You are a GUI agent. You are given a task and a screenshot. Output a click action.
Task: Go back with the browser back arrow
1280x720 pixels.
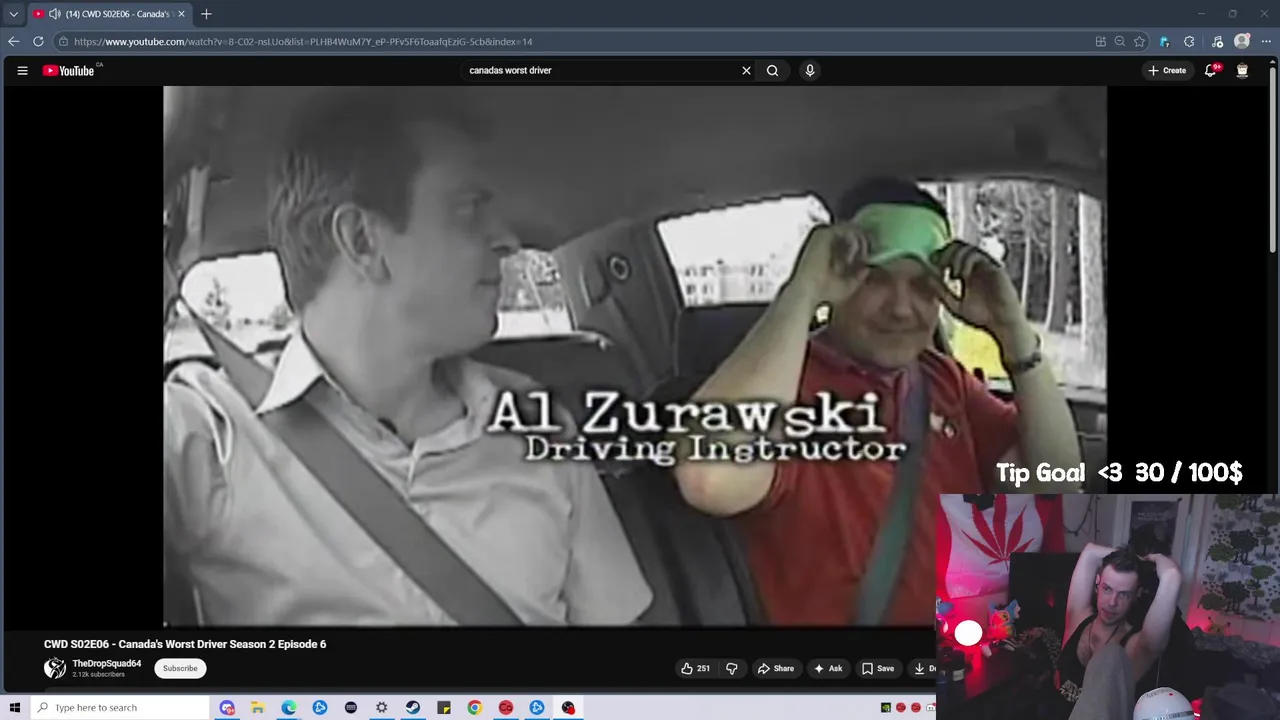pyautogui.click(x=13, y=41)
